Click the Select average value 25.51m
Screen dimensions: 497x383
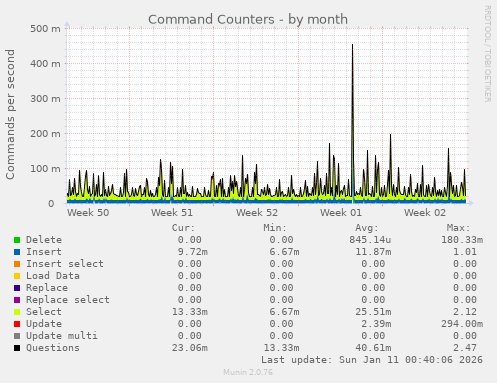point(373,312)
